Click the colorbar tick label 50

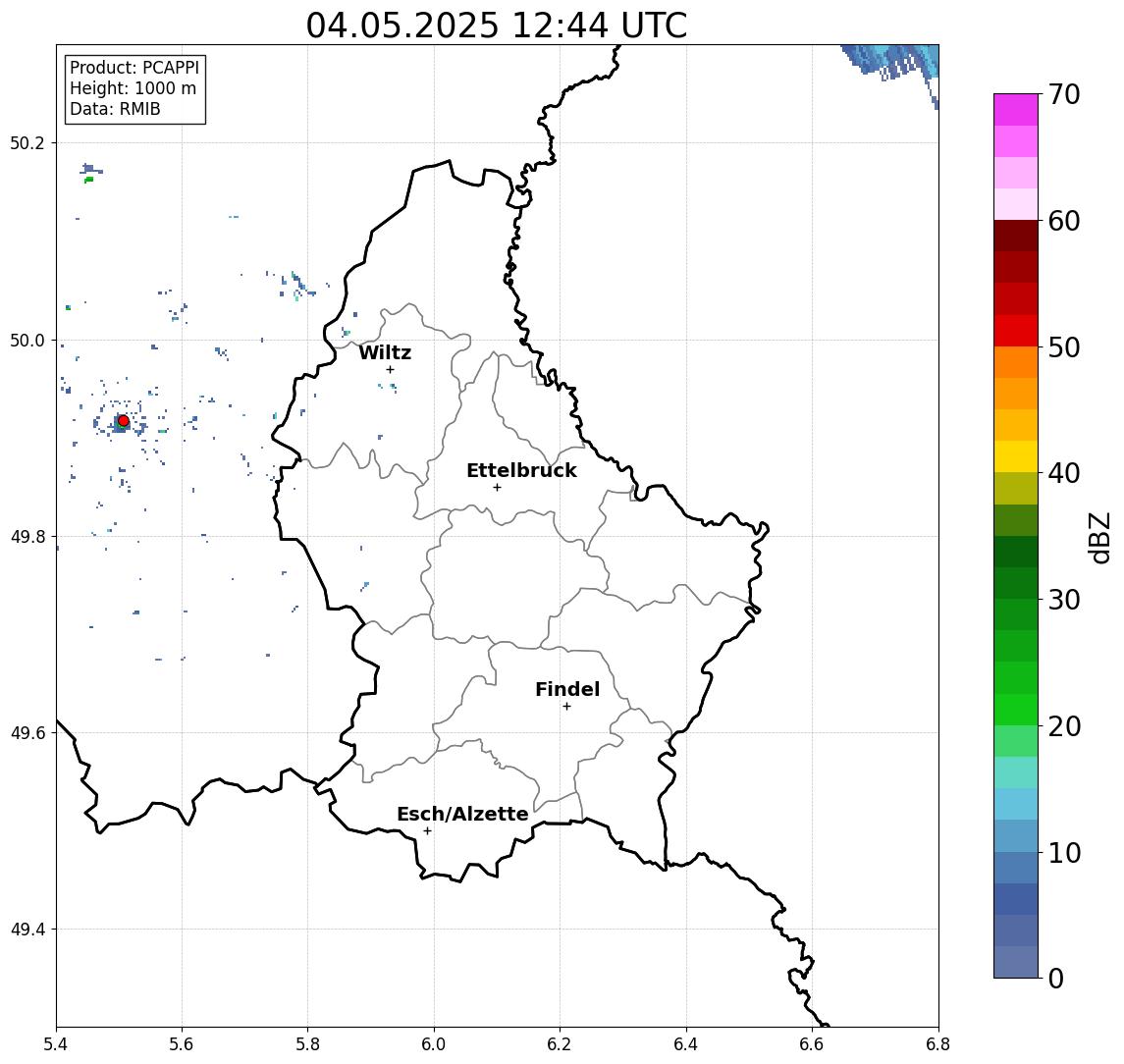click(x=1064, y=347)
